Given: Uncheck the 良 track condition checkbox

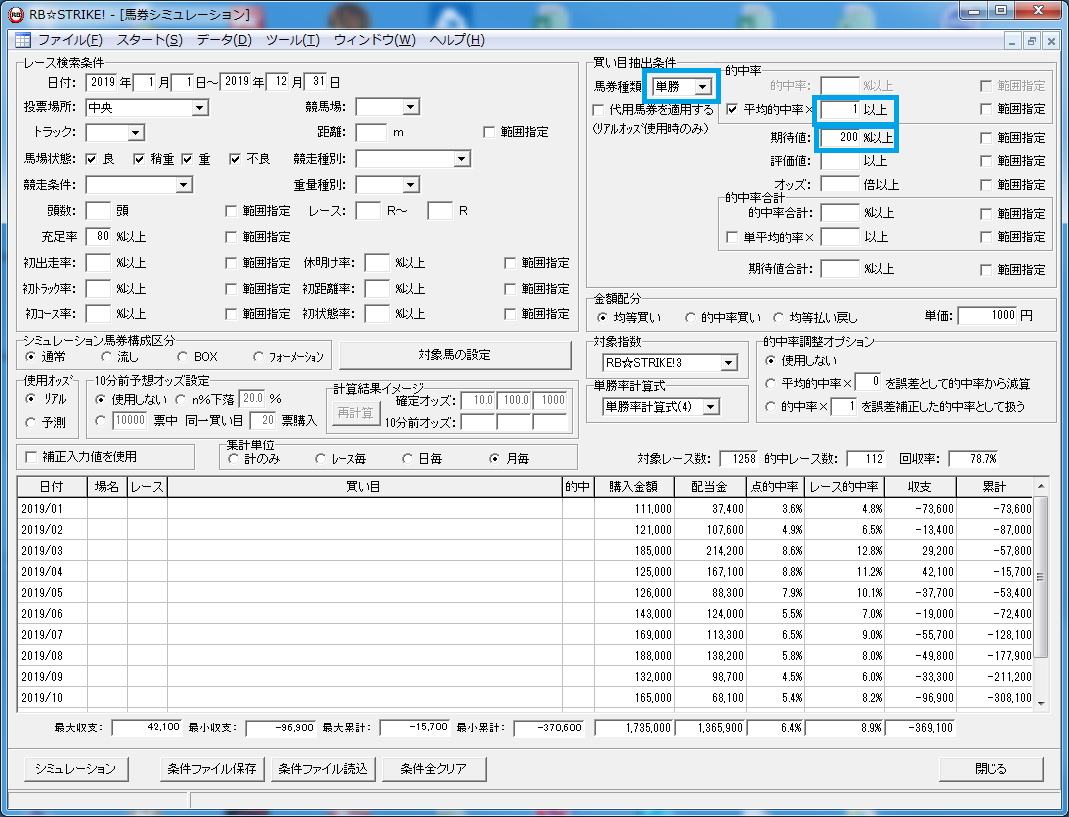Looking at the screenshot, I should (91, 159).
